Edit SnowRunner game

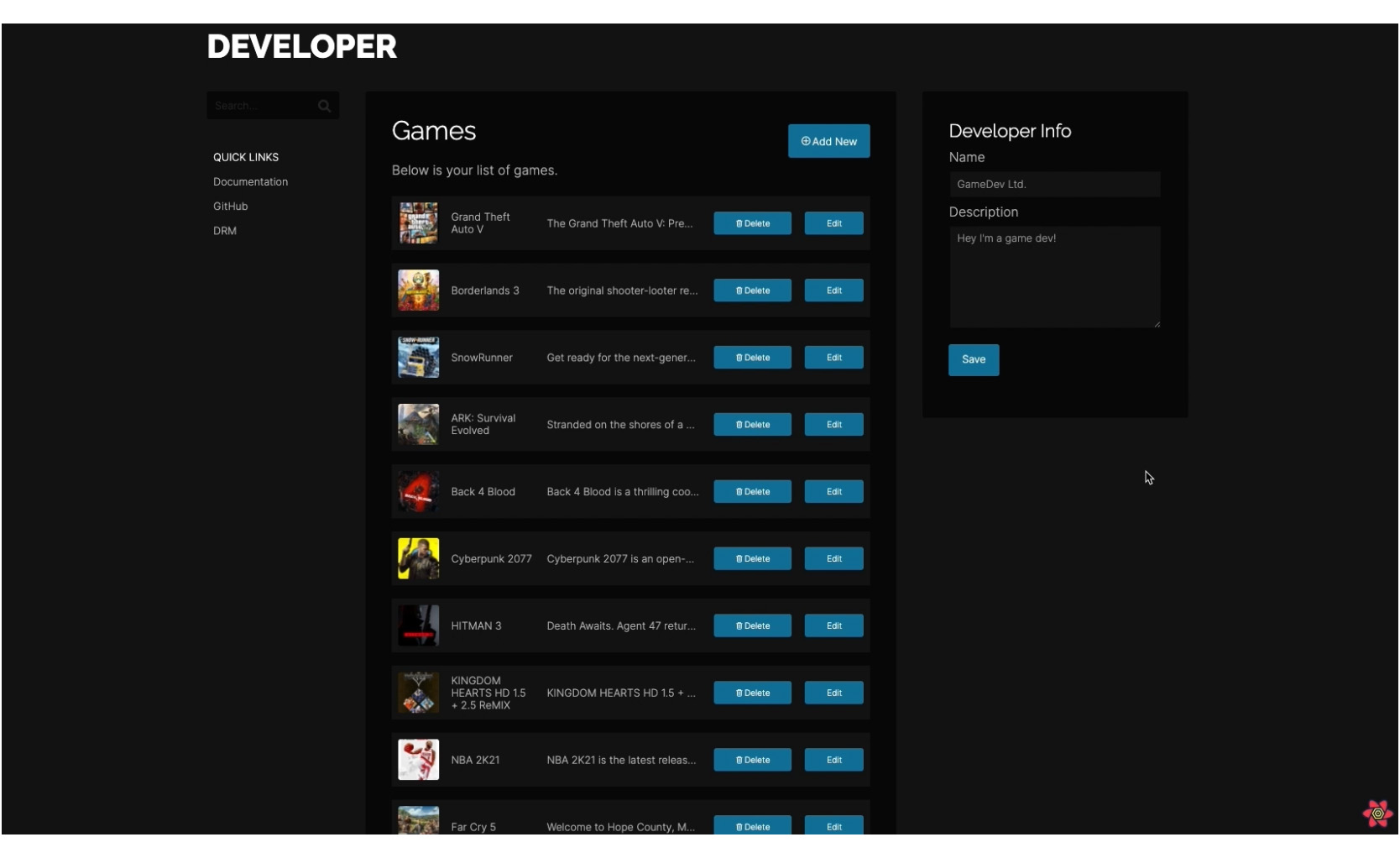coord(833,358)
